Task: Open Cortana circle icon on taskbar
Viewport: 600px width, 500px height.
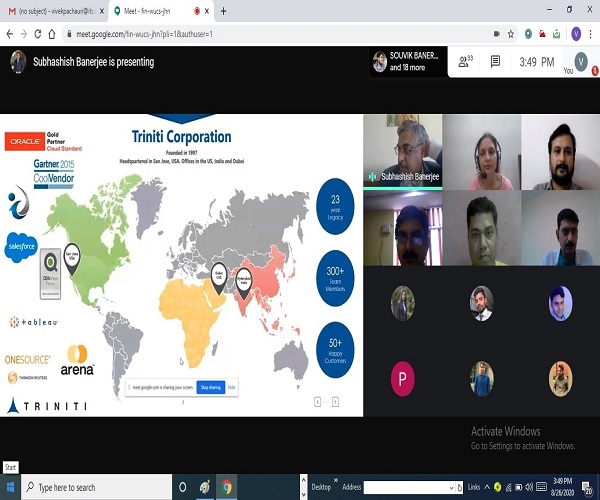Action: tap(183, 487)
